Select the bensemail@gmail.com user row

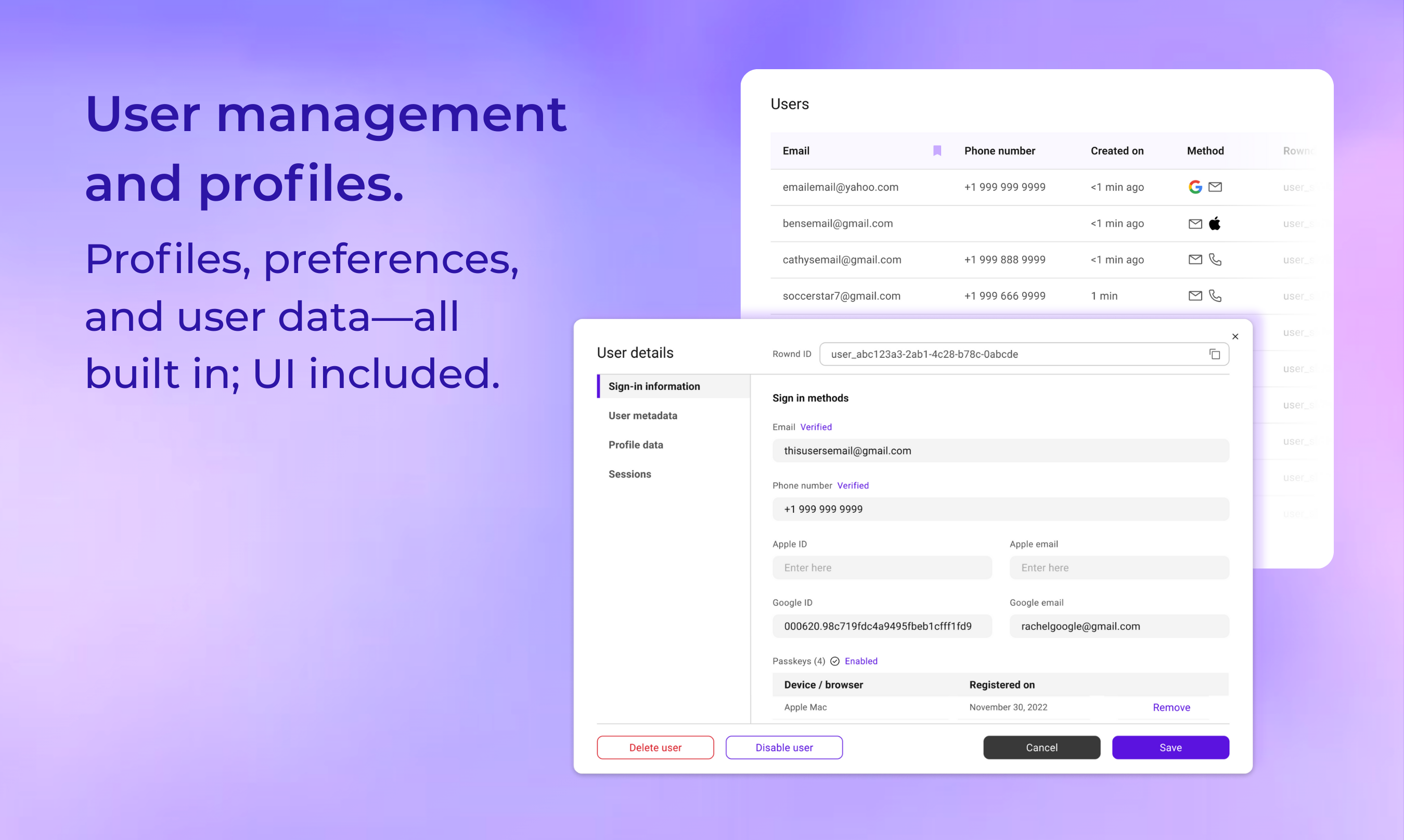1041,223
